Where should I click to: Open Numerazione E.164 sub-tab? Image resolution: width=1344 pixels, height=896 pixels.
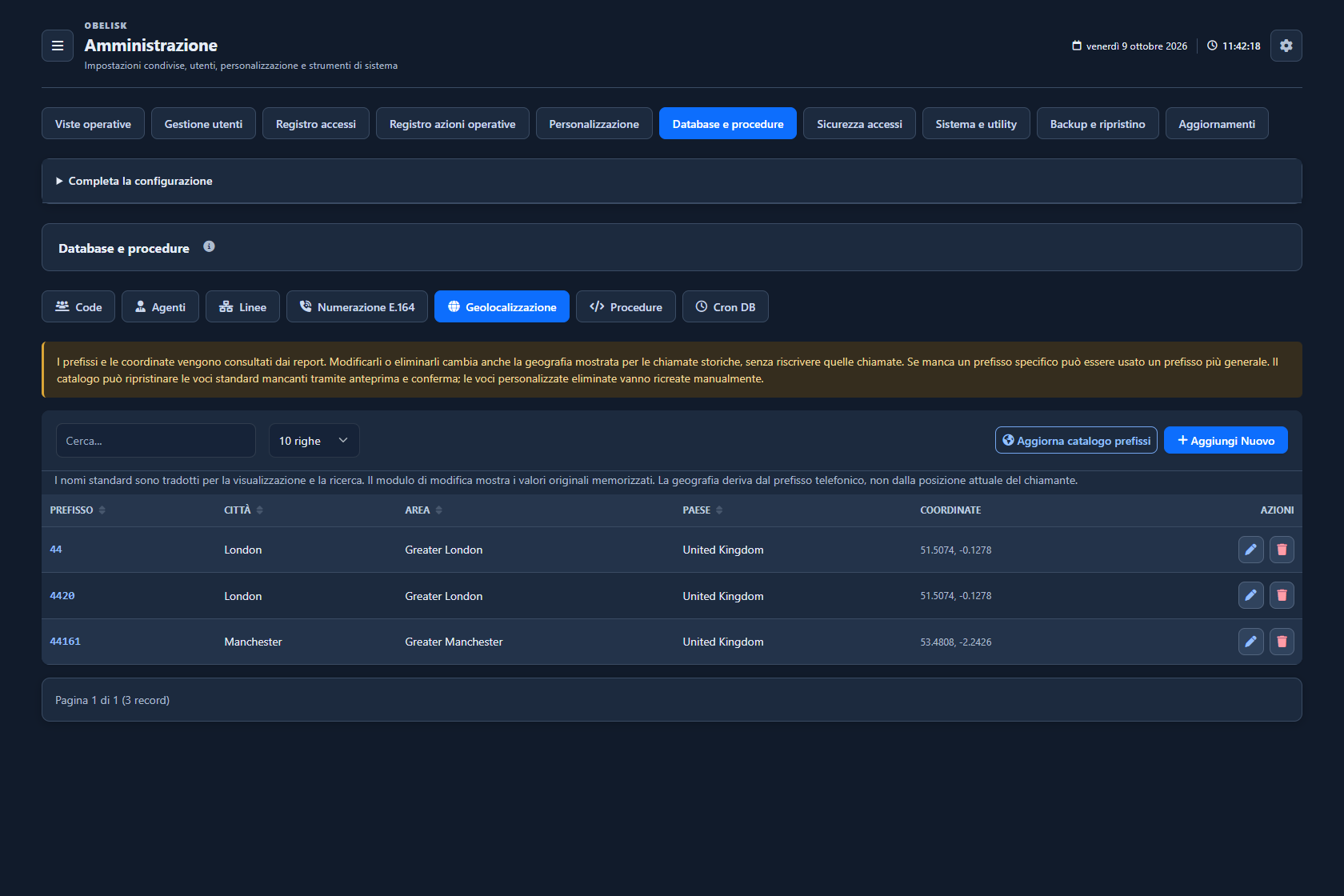click(x=357, y=306)
